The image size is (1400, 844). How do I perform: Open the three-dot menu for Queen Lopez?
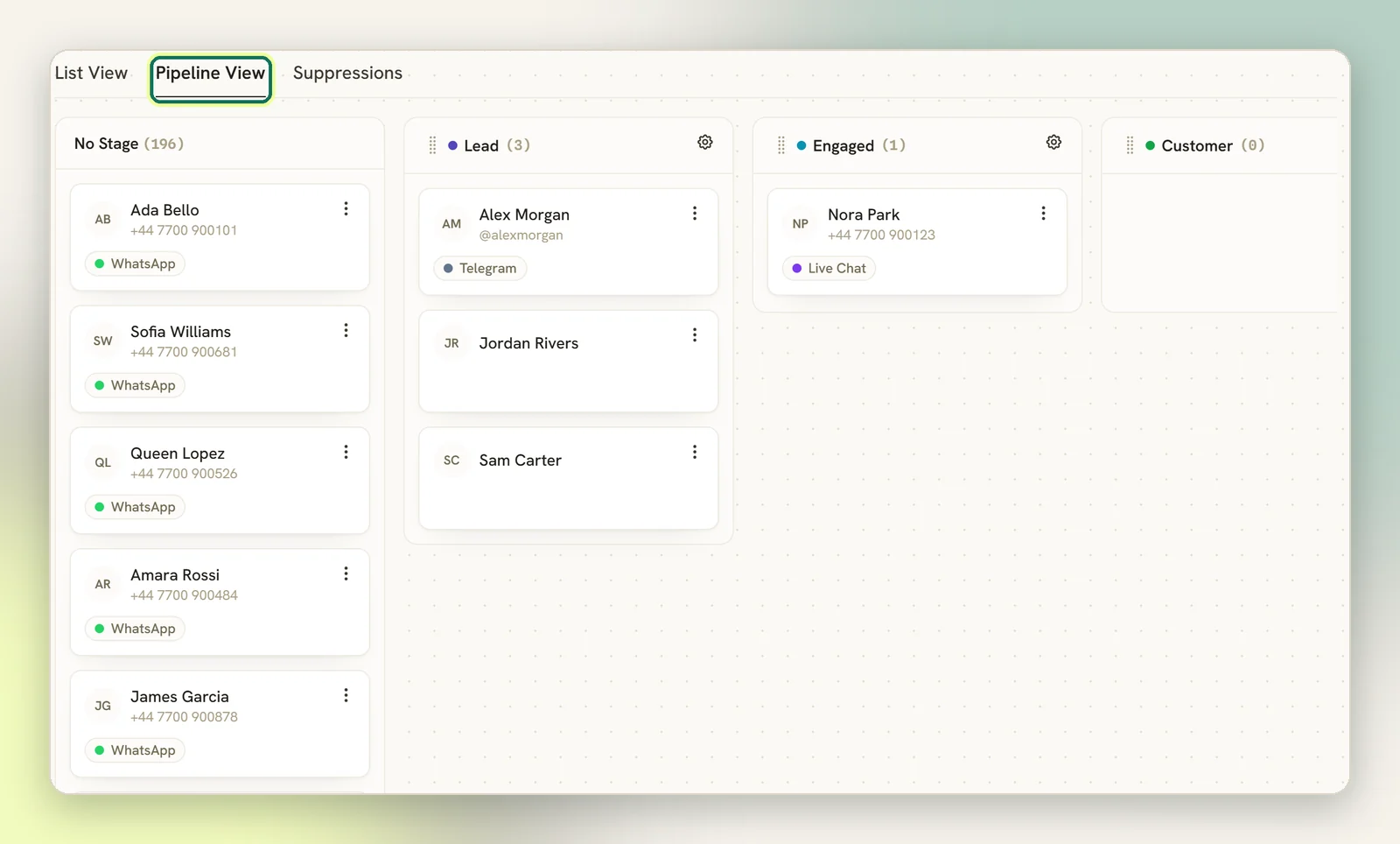[x=346, y=452]
